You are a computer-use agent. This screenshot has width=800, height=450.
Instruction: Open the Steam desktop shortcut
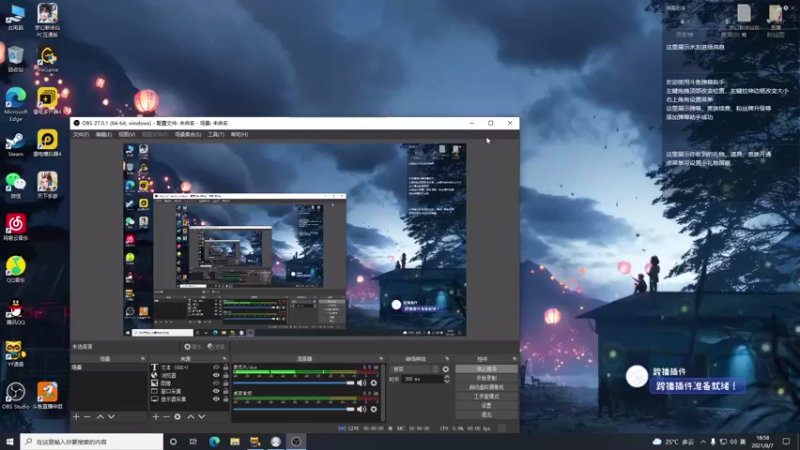pyautogui.click(x=15, y=144)
